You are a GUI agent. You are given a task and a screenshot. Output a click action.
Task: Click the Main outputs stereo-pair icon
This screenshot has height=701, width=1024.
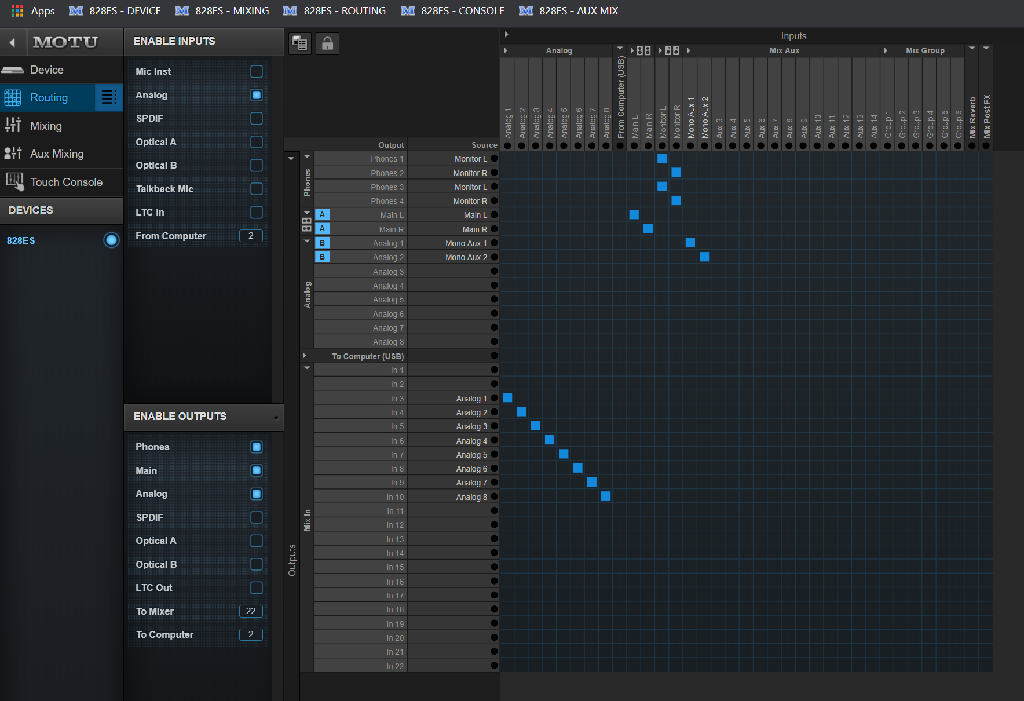pos(307,224)
